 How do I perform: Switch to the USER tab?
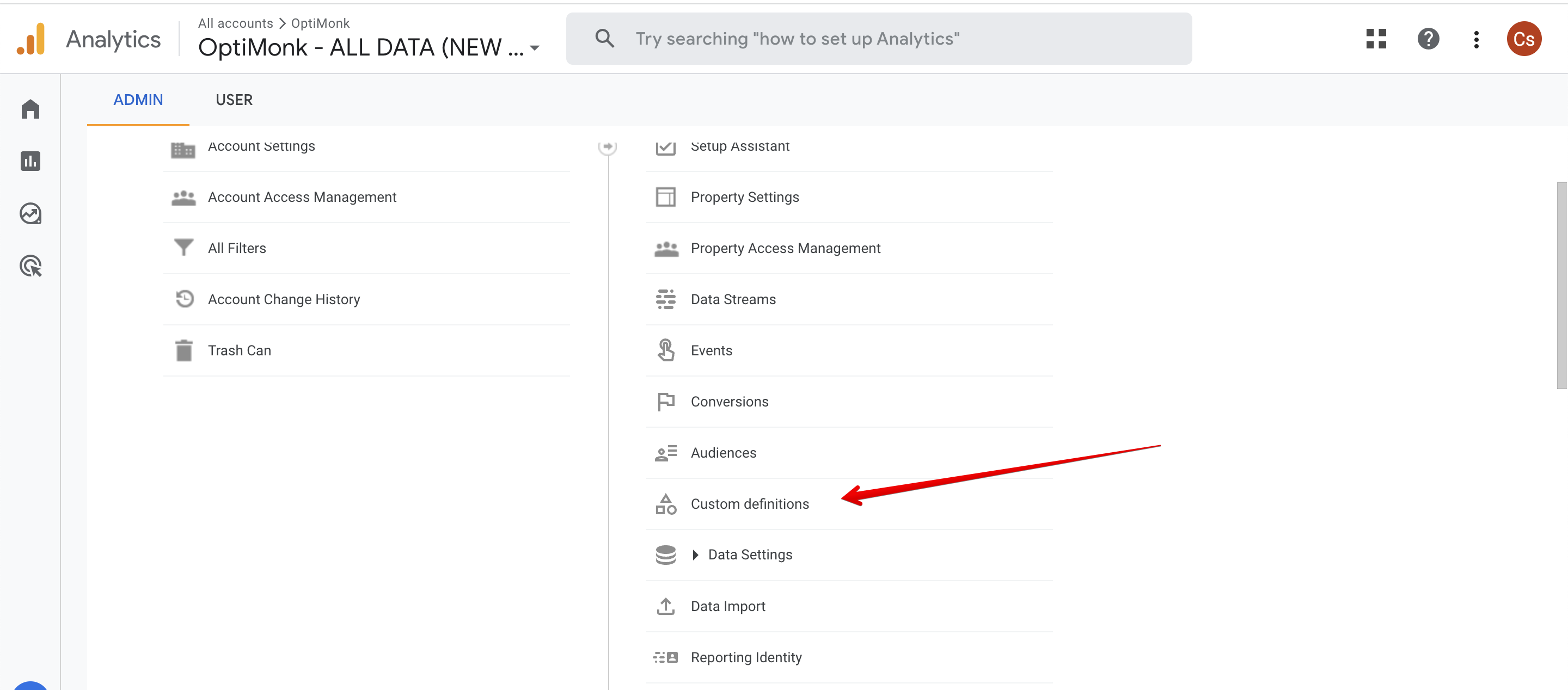pyautogui.click(x=234, y=100)
